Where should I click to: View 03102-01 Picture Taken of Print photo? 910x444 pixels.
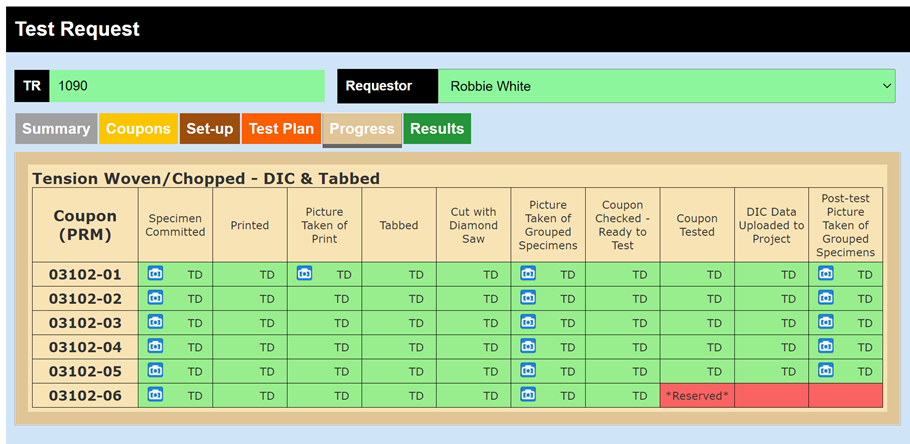click(305, 273)
